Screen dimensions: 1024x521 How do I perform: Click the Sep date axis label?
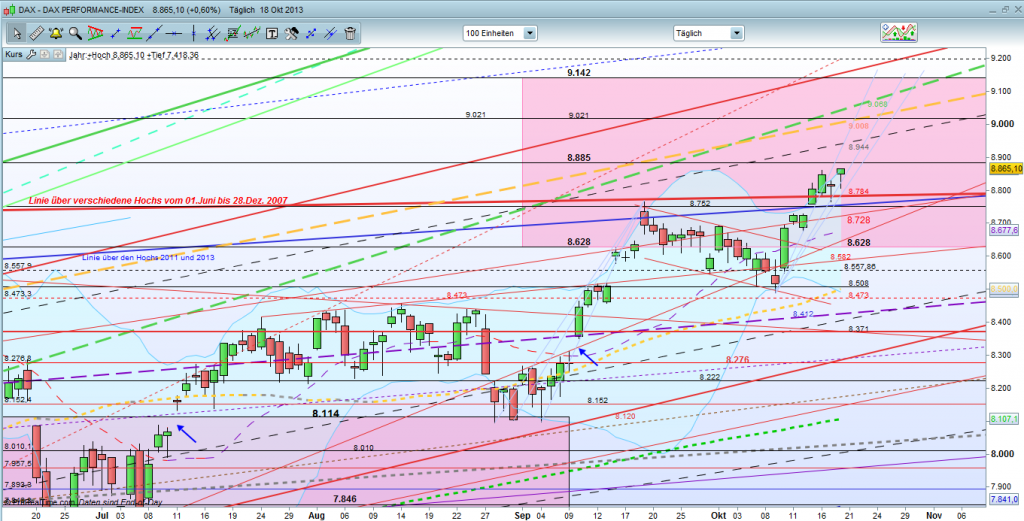tap(522, 514)
